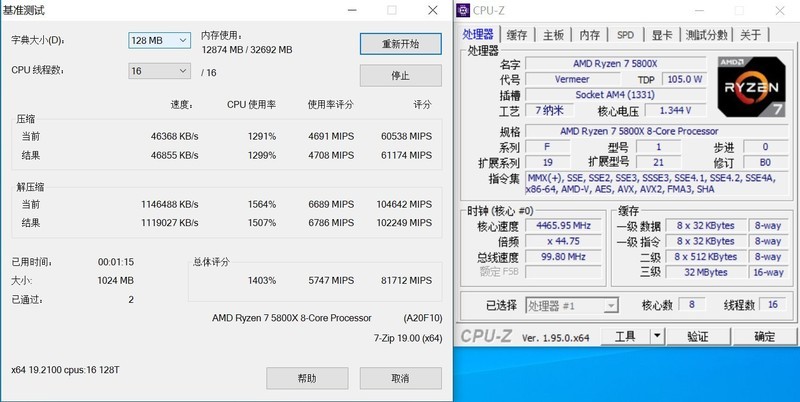Switch to the 缓存 tab
Viewport: 800px width, 402px height.
coord(517,35)
